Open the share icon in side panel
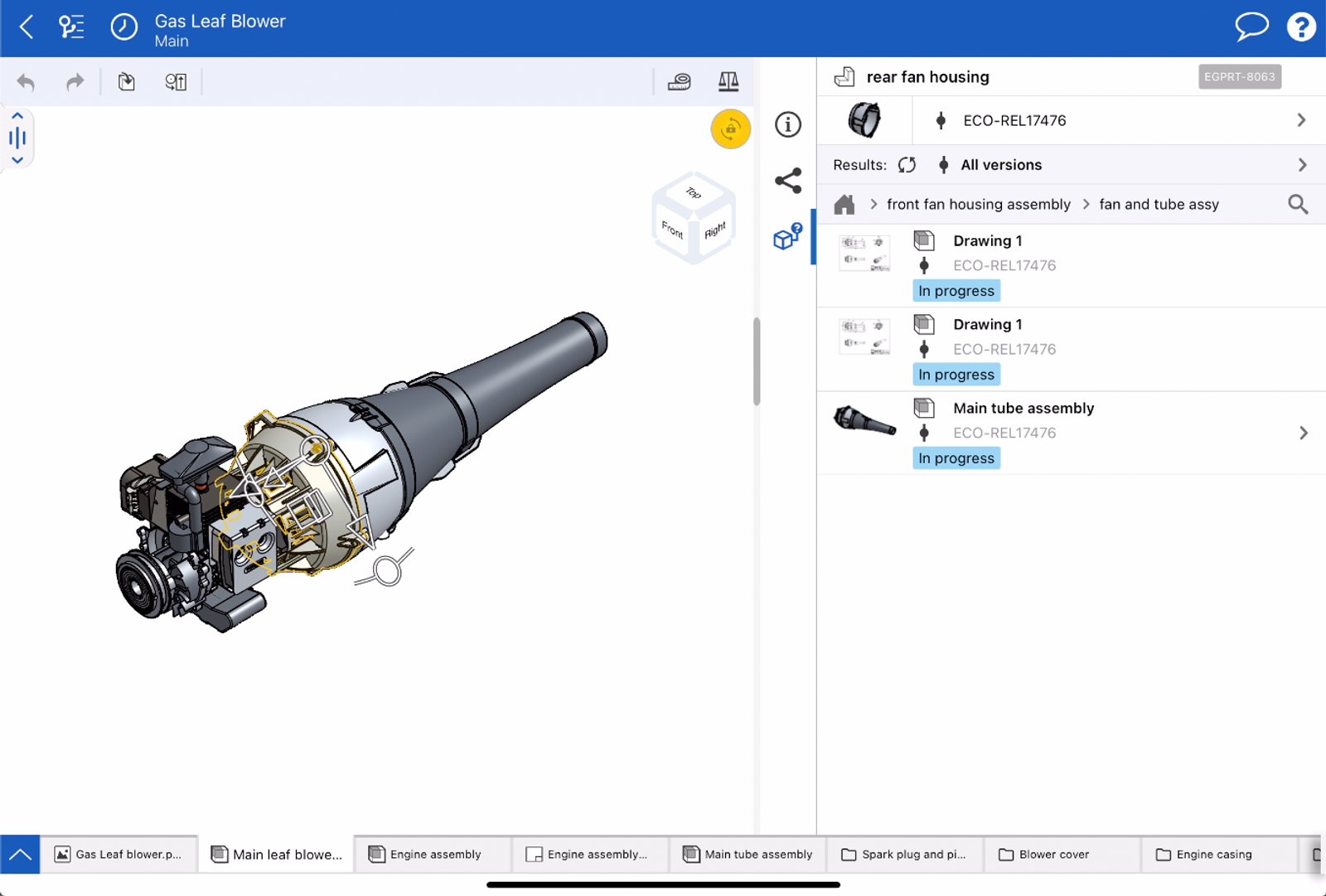Viewport: 1326px width, 896px height. point(787,181)
